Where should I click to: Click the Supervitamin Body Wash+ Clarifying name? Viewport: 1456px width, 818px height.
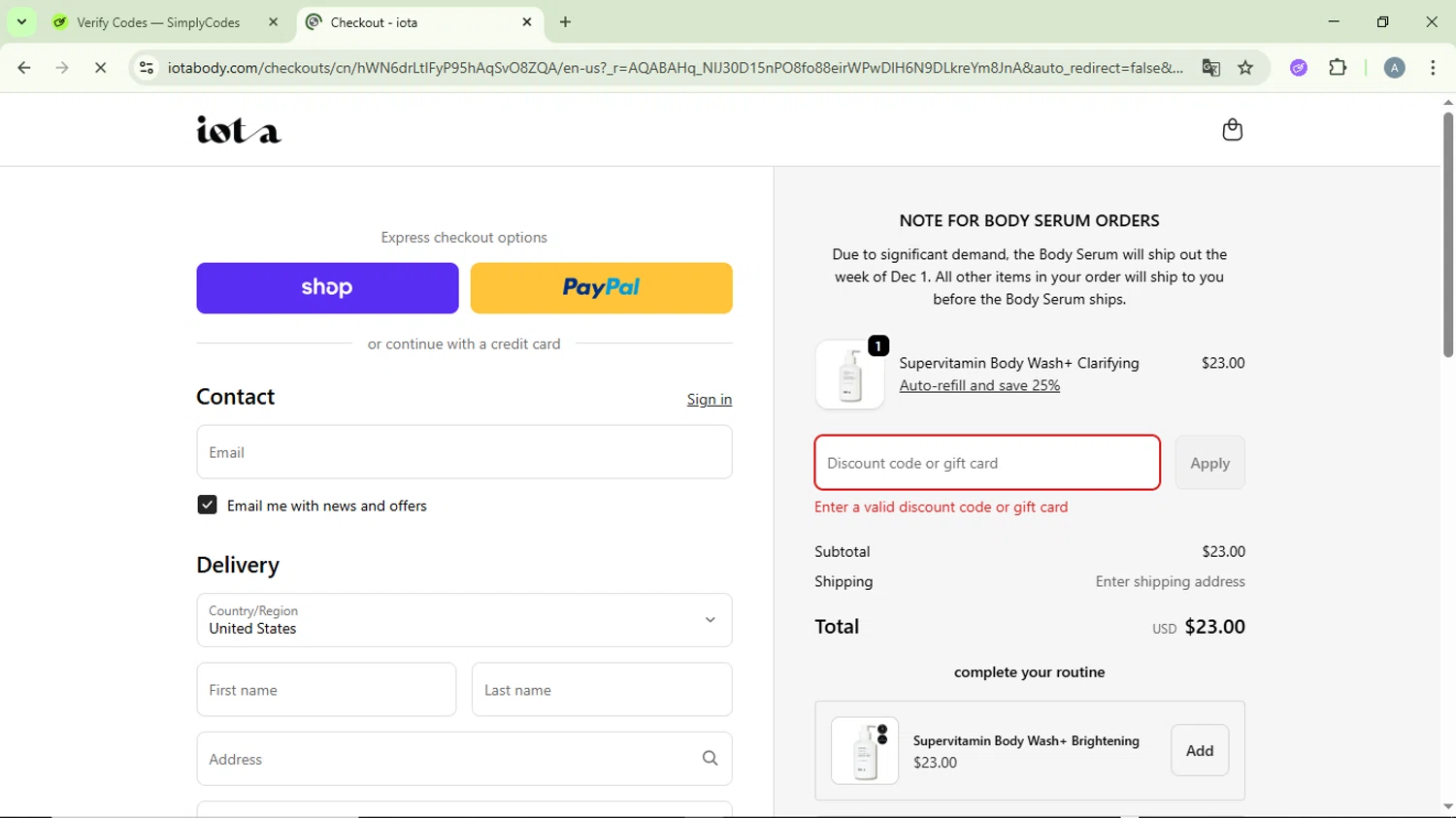[1019, 363]
